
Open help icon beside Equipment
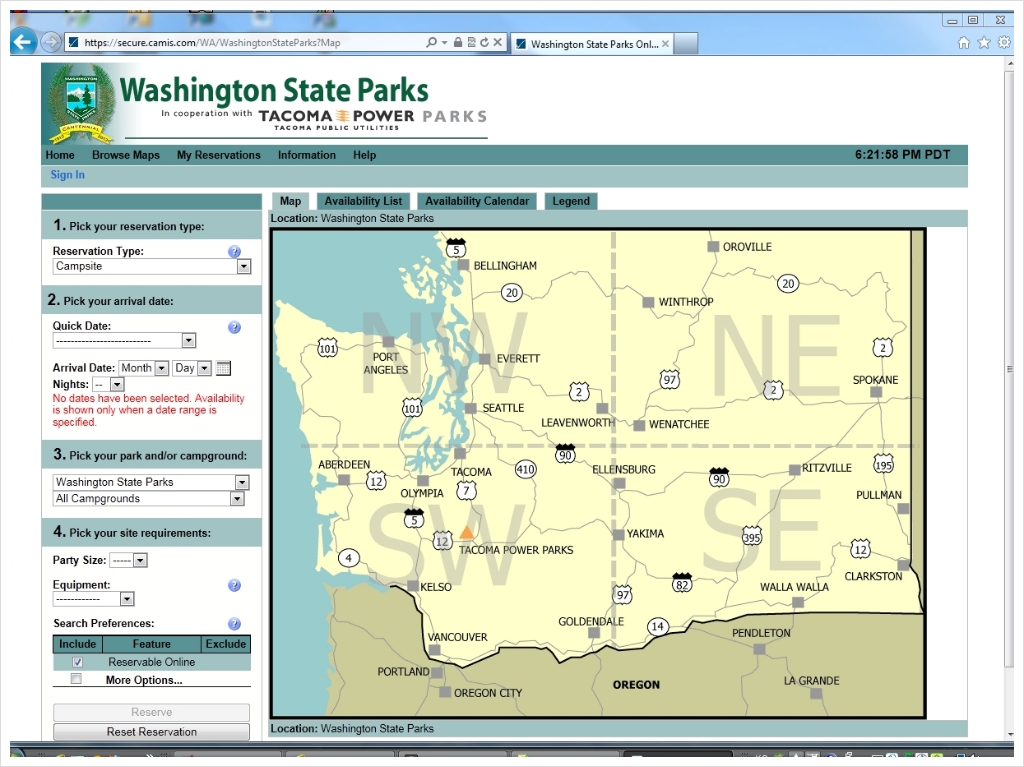point(234,585)
